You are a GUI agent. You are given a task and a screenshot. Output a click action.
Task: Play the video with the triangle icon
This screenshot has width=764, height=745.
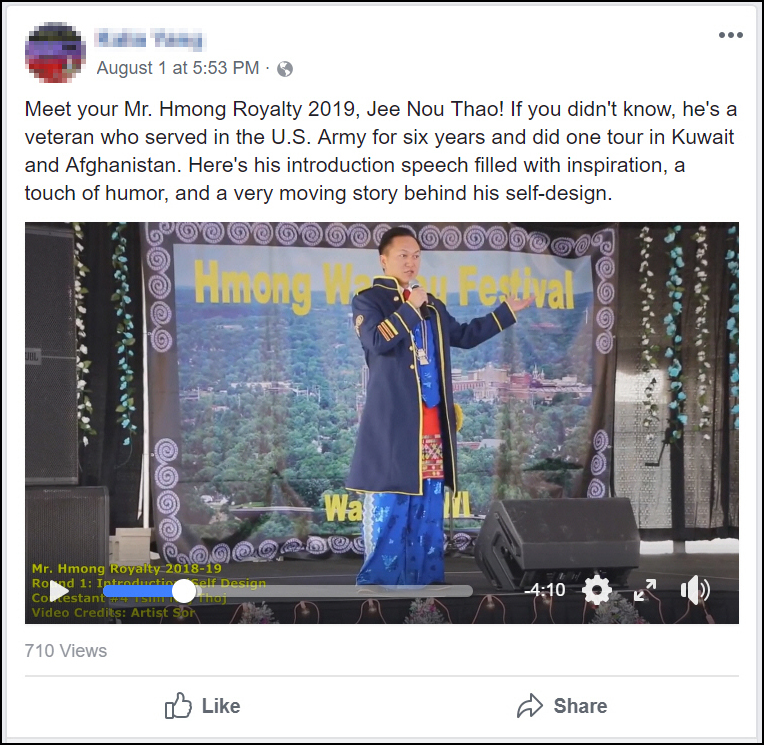(59, 591)
